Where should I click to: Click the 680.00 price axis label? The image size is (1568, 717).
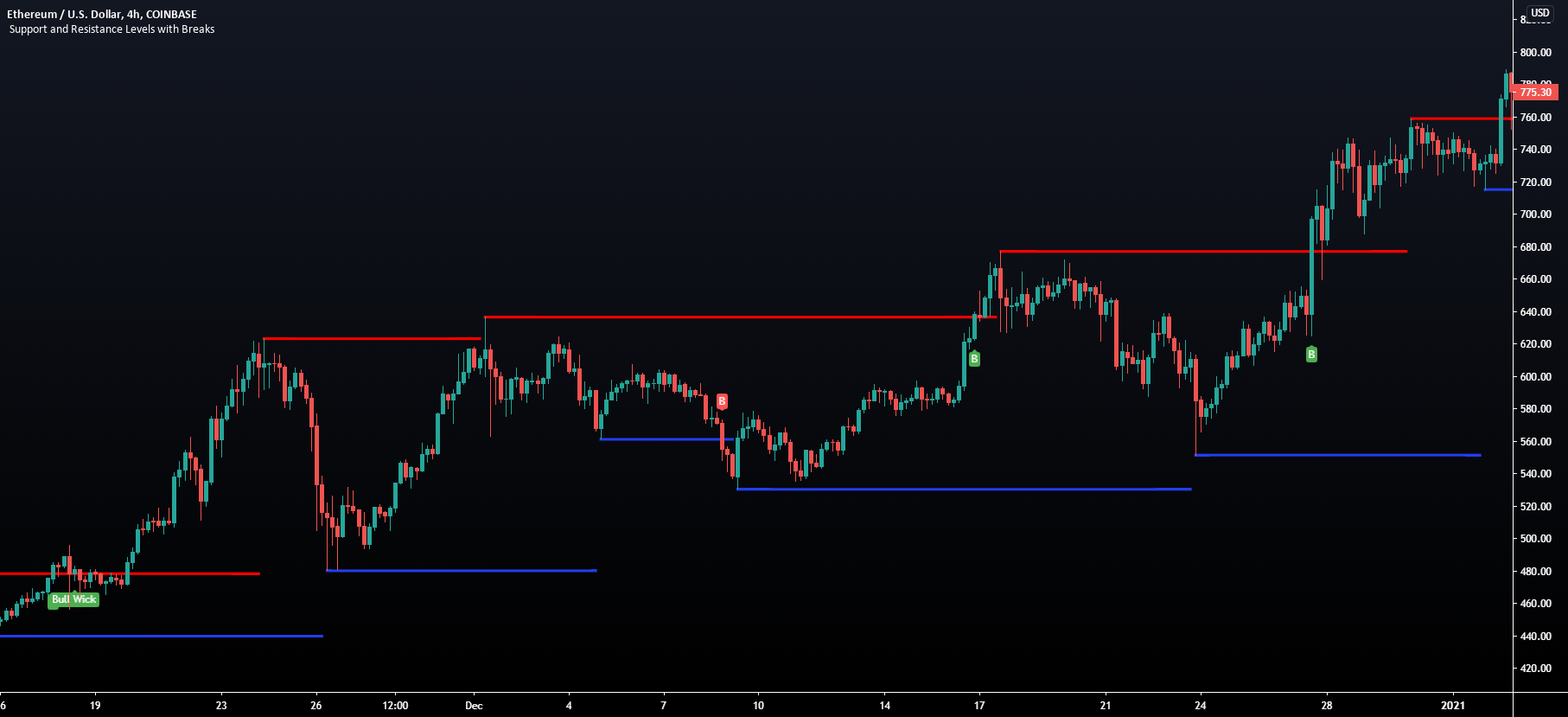pos(1536,247)
